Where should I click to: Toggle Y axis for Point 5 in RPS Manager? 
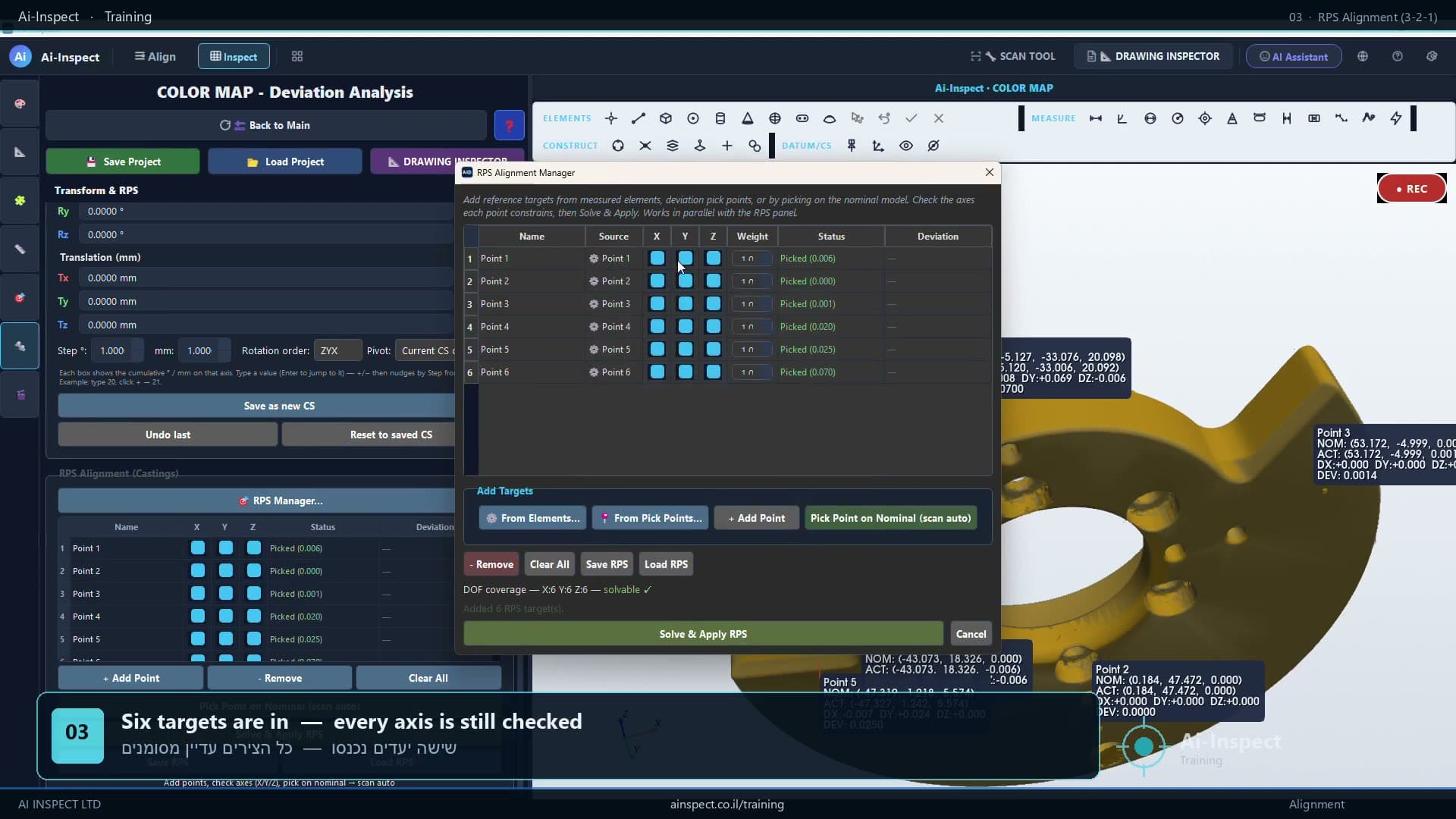(685, 350)
